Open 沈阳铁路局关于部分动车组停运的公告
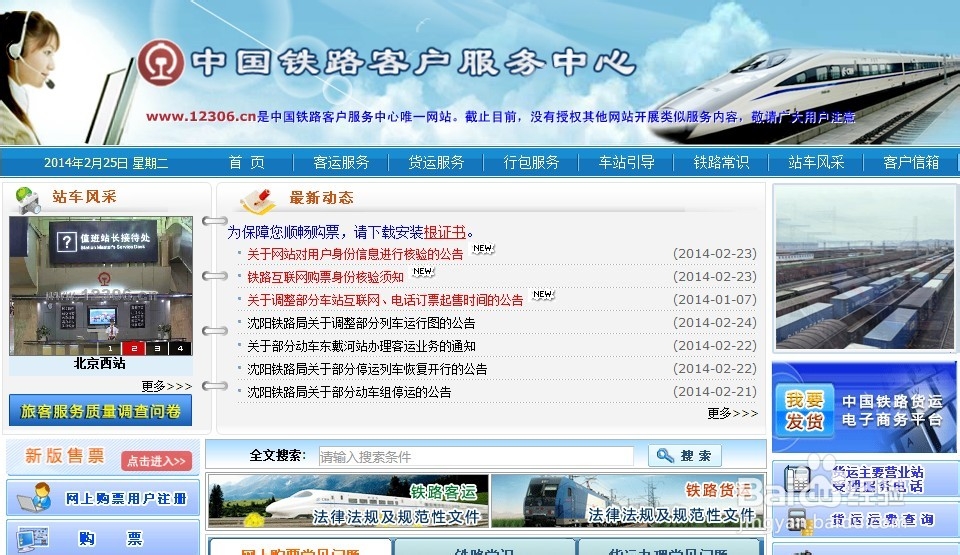Screen dimensions: 960x555 point(349,392)
